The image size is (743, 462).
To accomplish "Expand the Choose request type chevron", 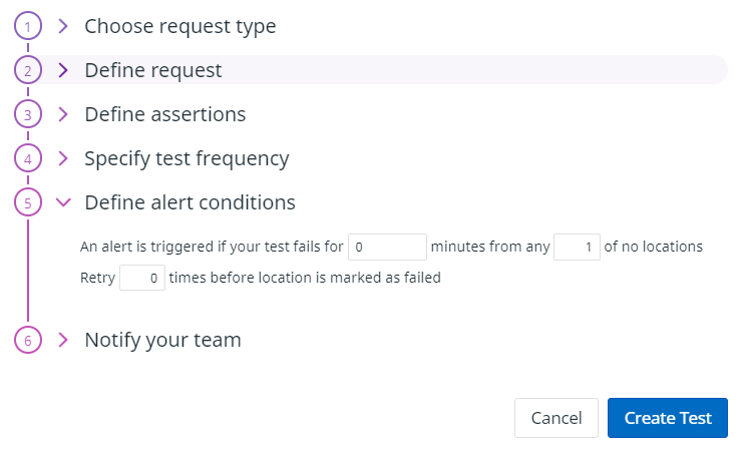I will point(63,27).
